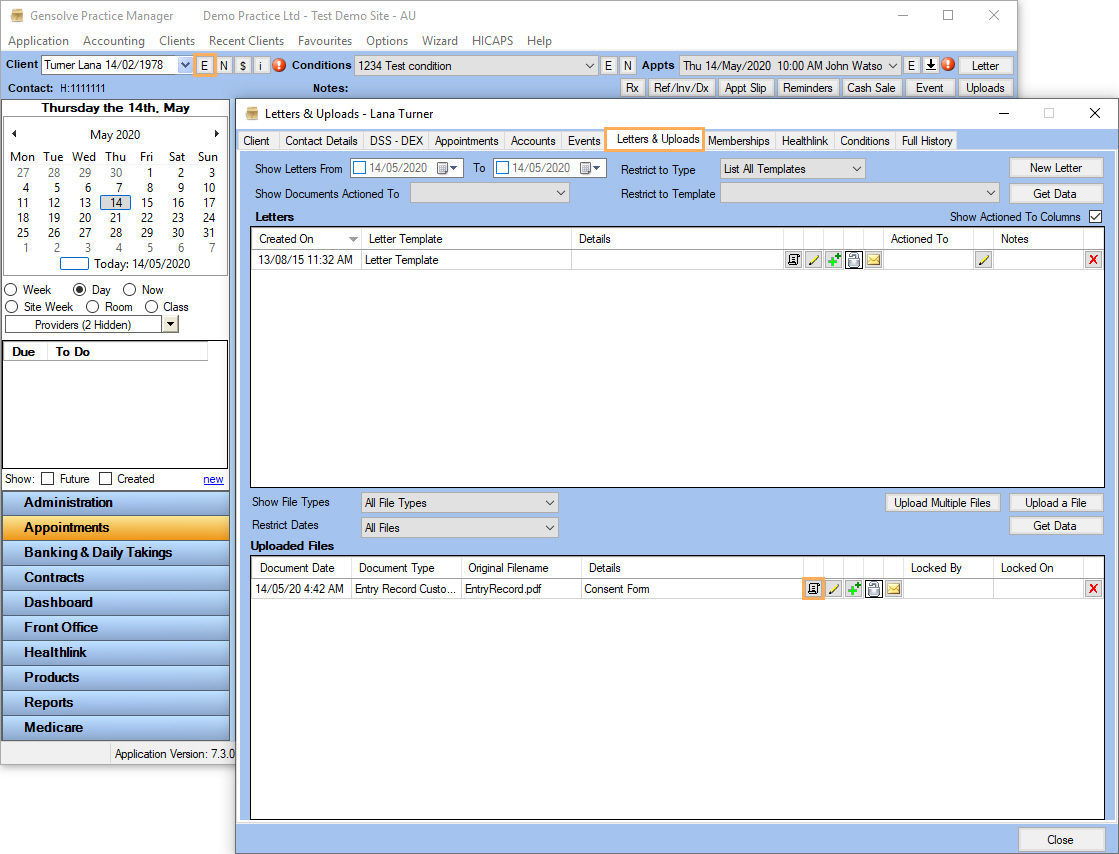The width and height of the screenshot is (1119, 854).
Task: Click the padlock icon in Letter Template row
Action: pos(853,260)
